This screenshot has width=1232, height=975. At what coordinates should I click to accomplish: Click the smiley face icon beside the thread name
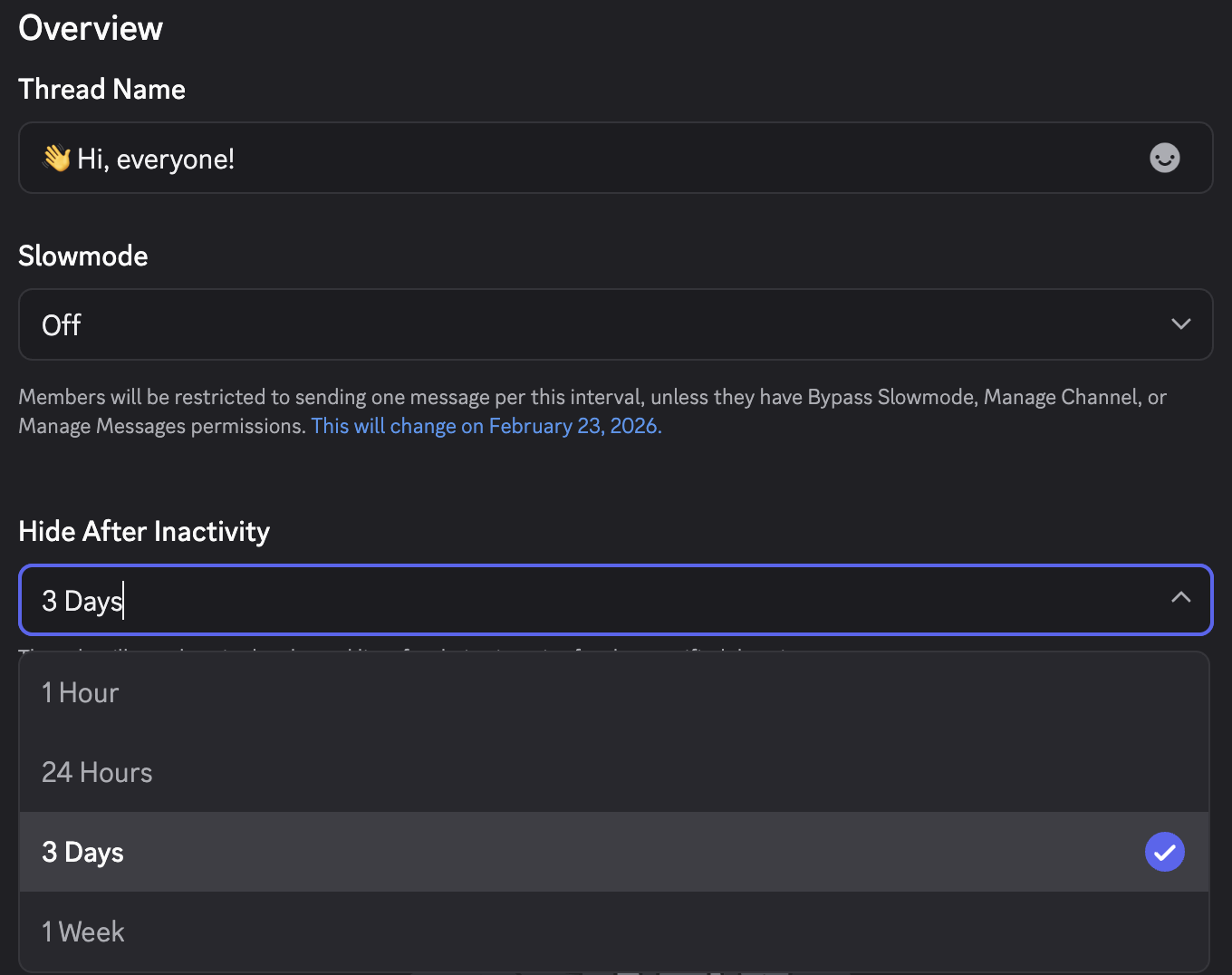click(x=1164, y=158)
